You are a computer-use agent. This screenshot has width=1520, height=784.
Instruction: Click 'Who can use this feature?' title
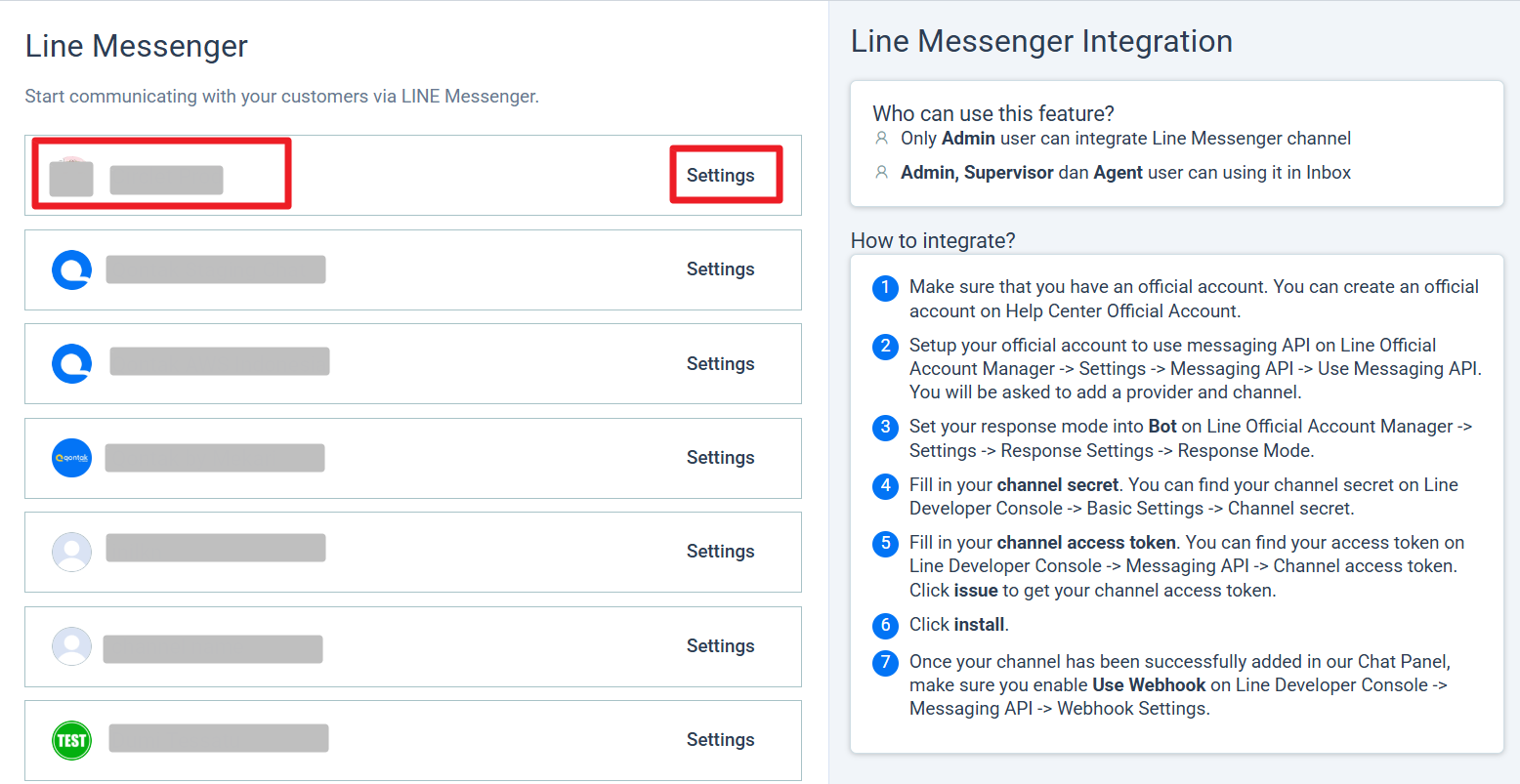[x=993, y=113]
